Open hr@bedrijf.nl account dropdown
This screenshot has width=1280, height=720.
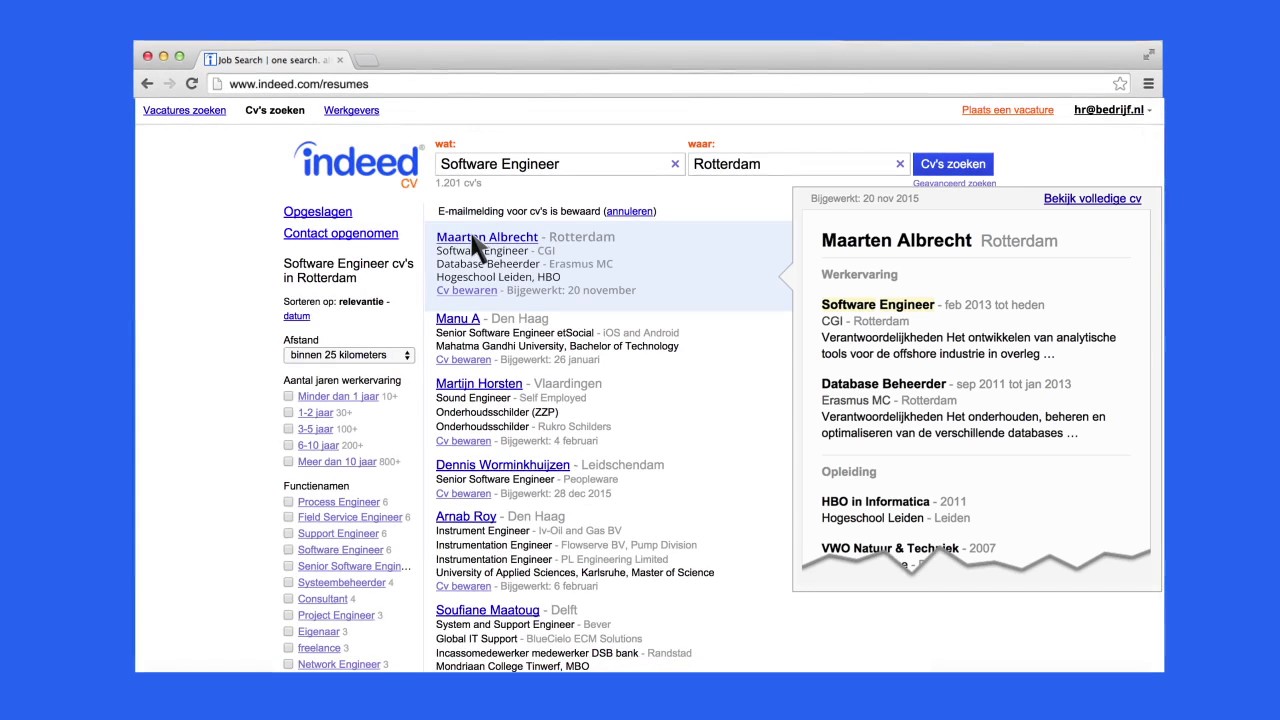[1112, 110]
